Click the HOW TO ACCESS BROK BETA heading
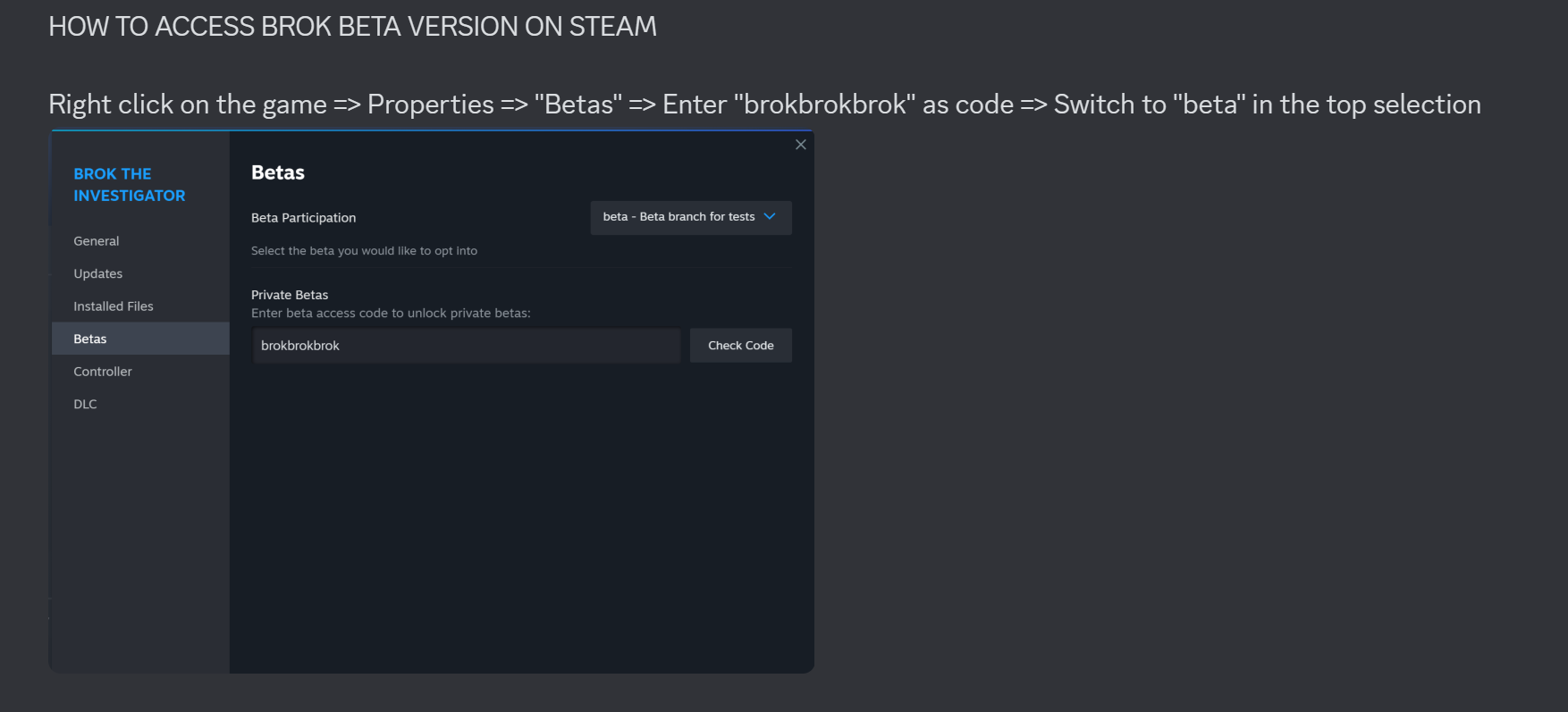The width and height of the screenshot is (1568, 712). point(352,27)
